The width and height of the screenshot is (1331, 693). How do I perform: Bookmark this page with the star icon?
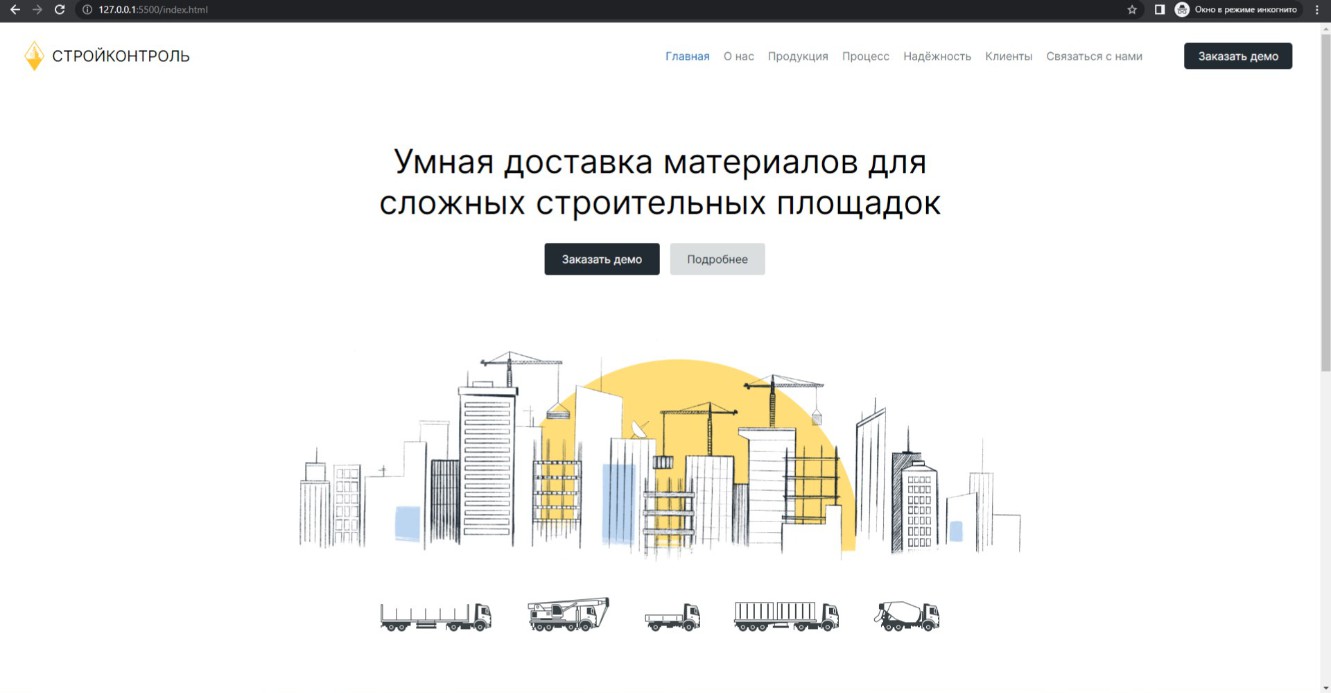(1132, 9)
